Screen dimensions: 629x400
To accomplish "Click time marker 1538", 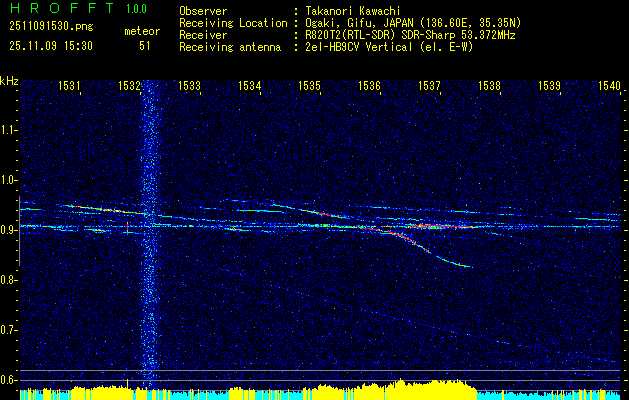I will 489,85.
